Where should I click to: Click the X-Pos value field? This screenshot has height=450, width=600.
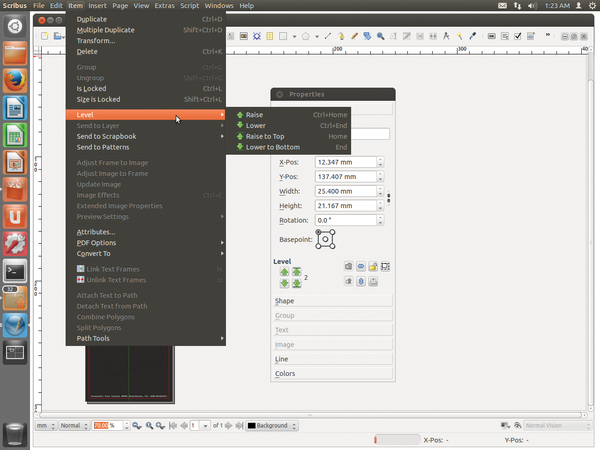(x=346, y=162)
